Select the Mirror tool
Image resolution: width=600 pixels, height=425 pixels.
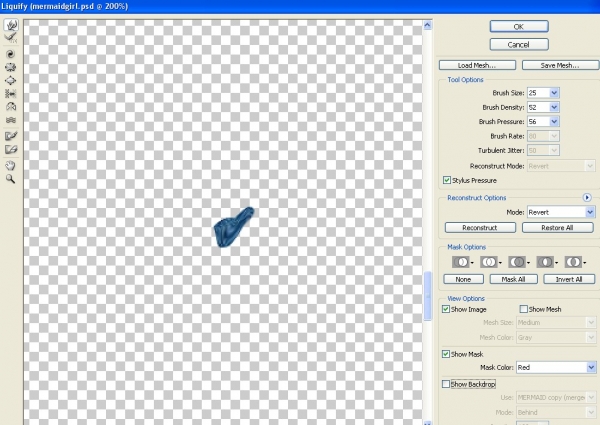[x=11, y=107]
